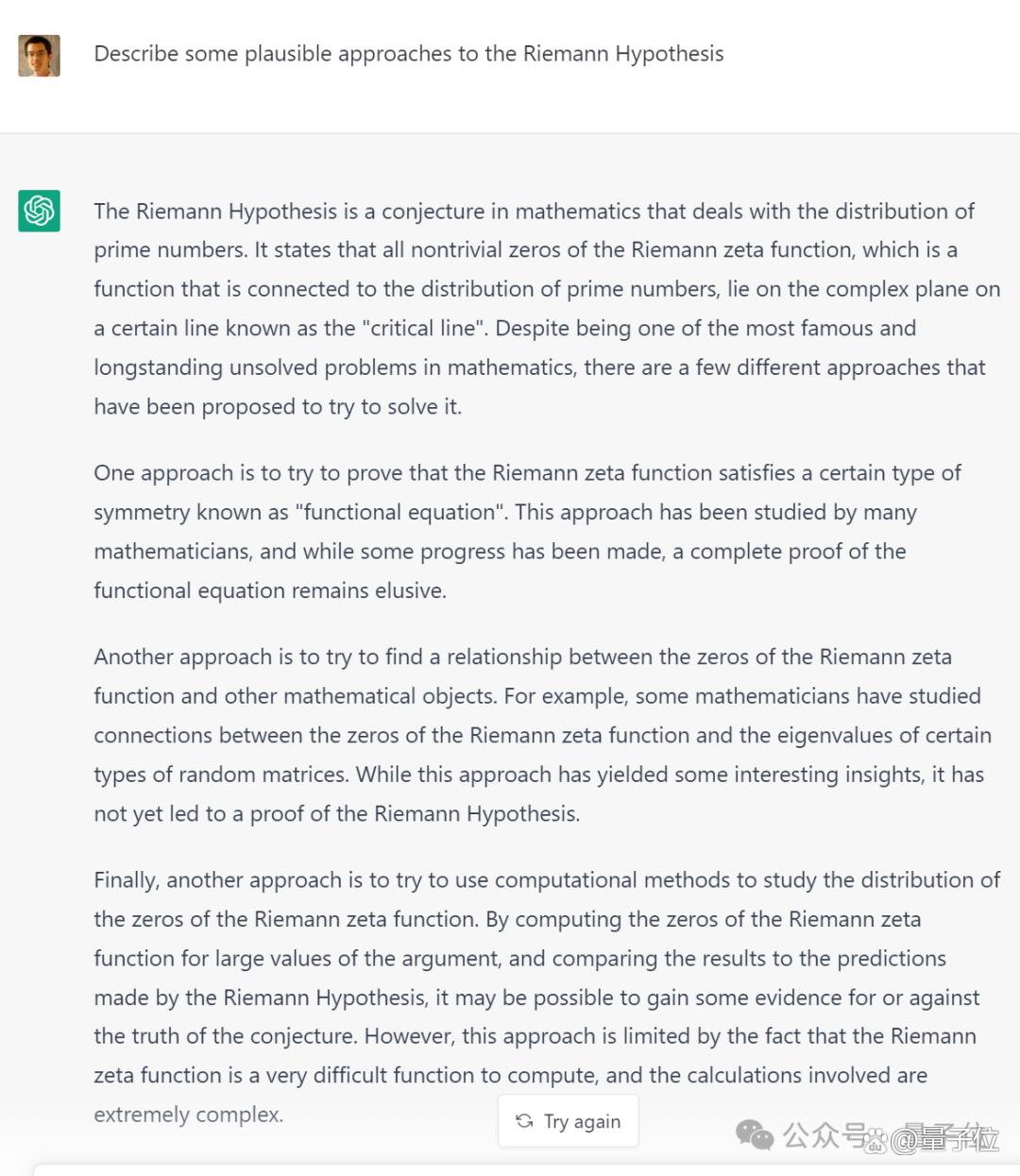Click the faded text "extremely complex."
This screenshot has height=1176, width=1020.
click(x=189, y=1115)
